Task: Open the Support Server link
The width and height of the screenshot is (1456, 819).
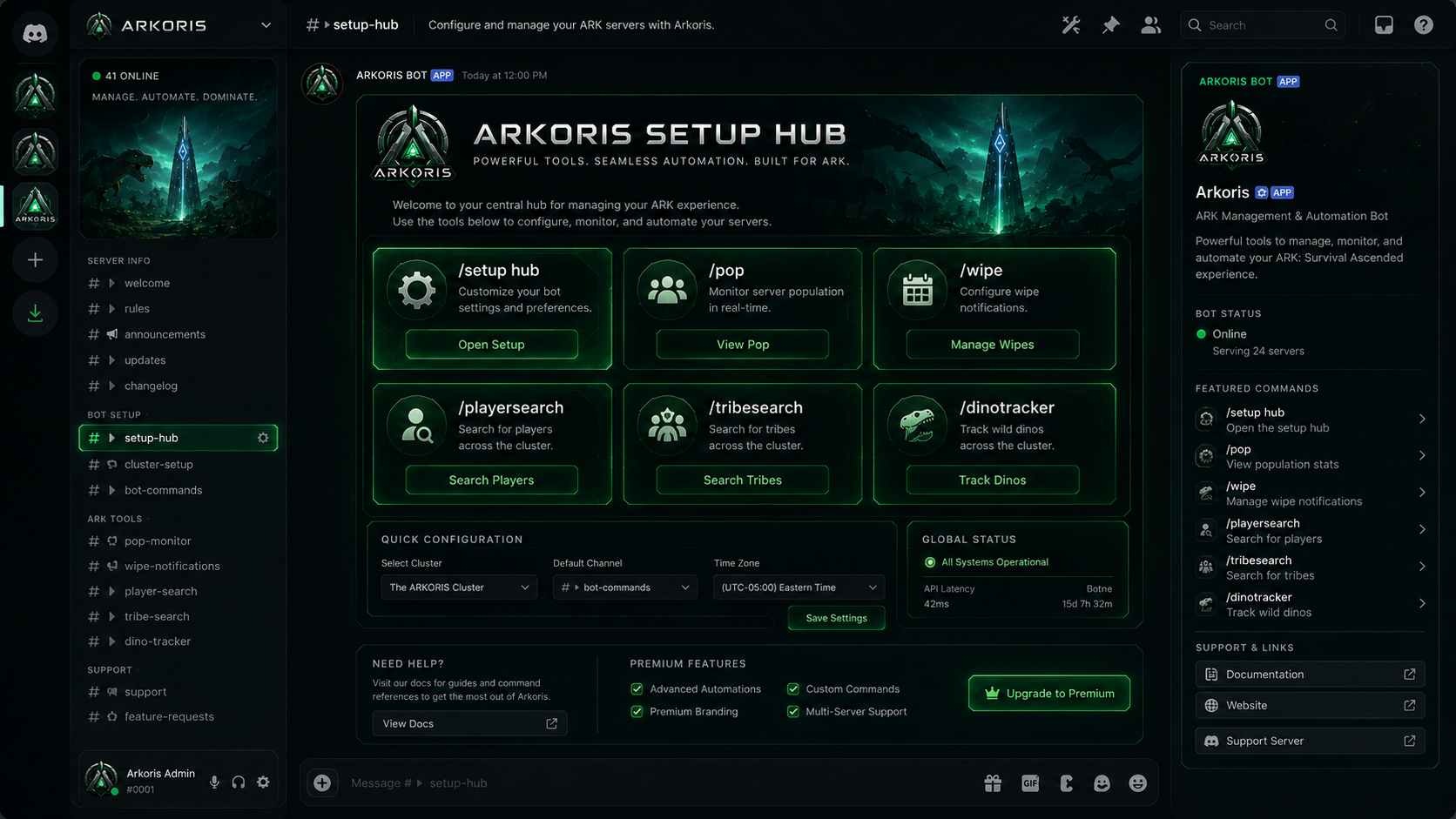Action: (1310, 742)
